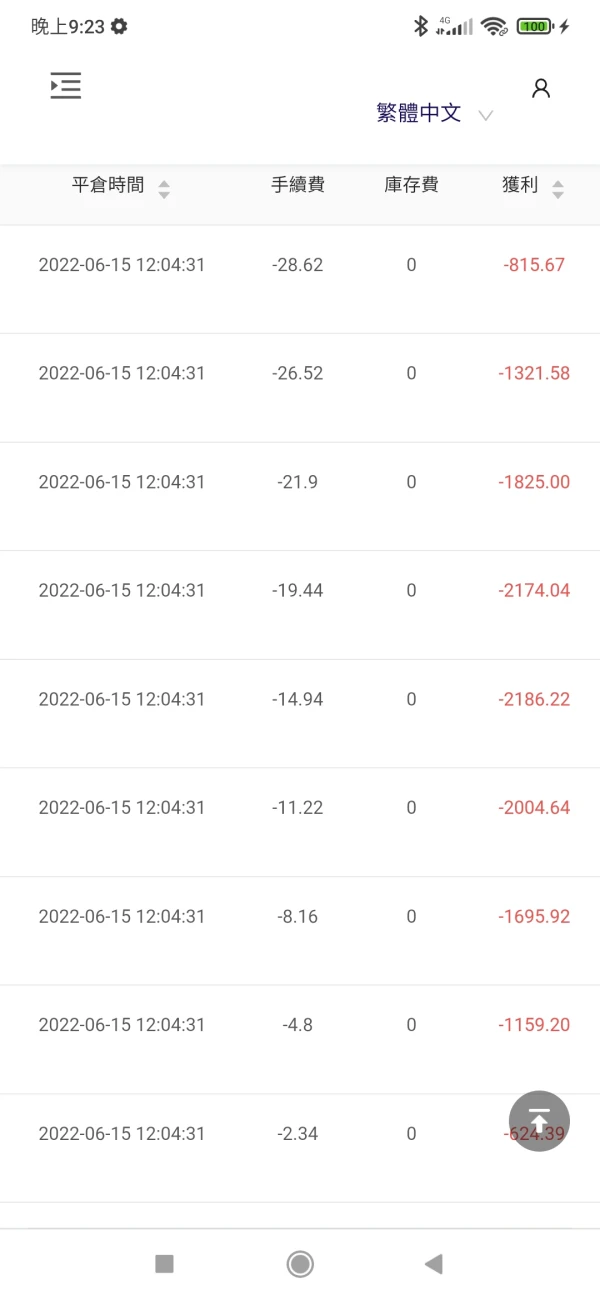Viewport: 600px width, 1300px height.
Task: Sort by 平倉時間 using sort arrows
Action: coord(164,189)
